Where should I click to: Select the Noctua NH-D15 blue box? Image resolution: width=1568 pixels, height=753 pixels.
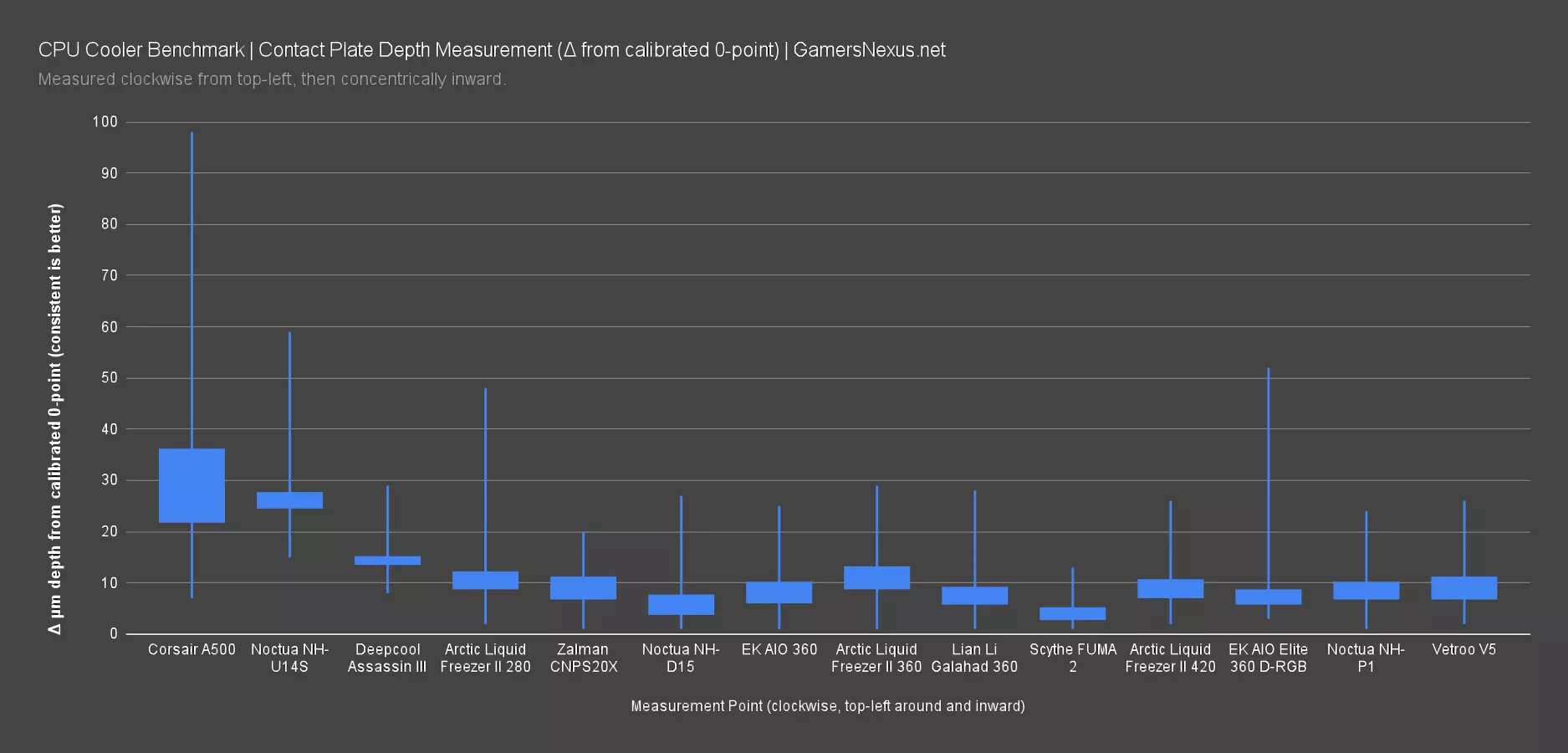(x=681, y=604)
